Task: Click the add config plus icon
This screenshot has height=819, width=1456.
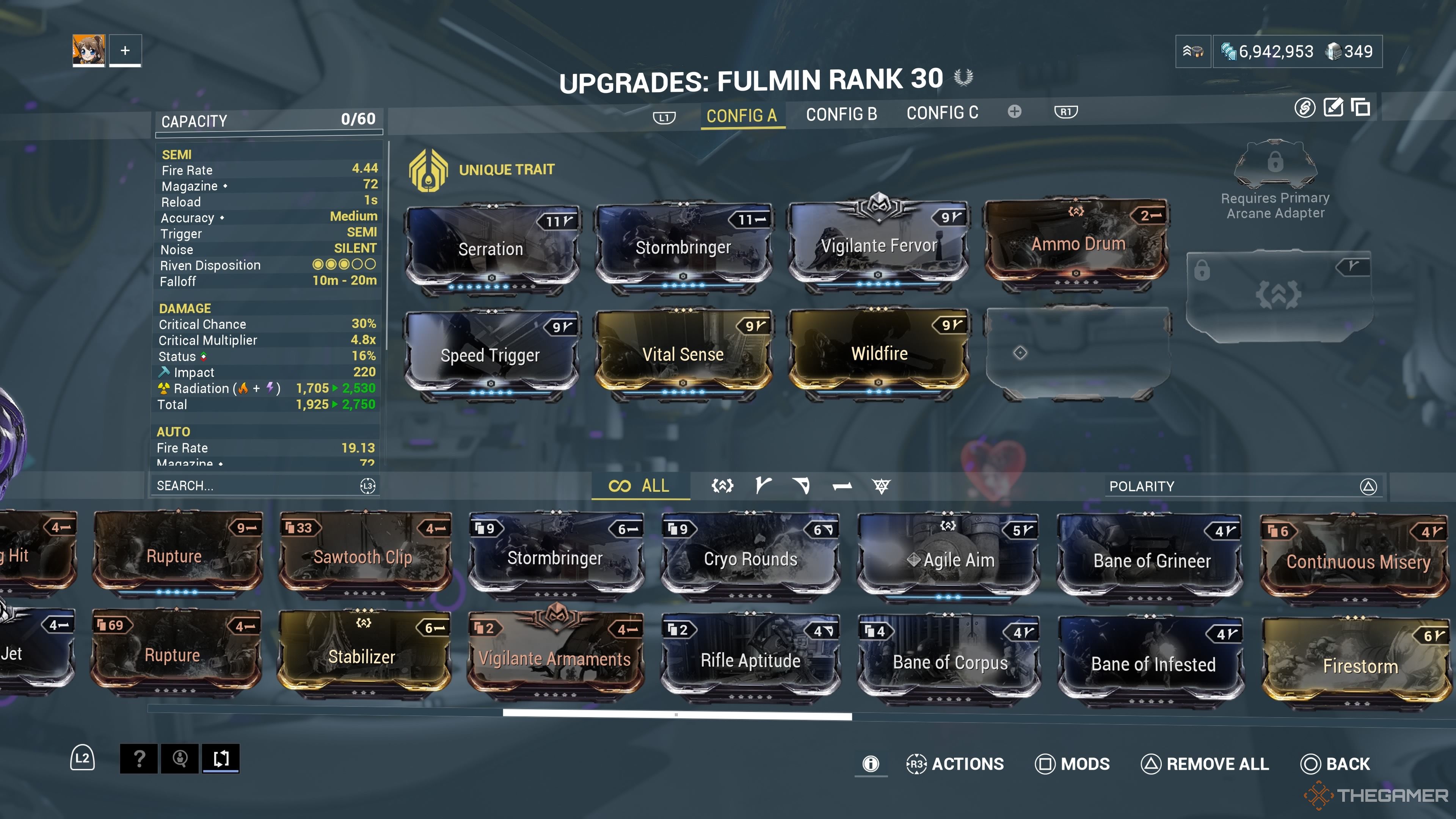Action: pos(1014,112)
